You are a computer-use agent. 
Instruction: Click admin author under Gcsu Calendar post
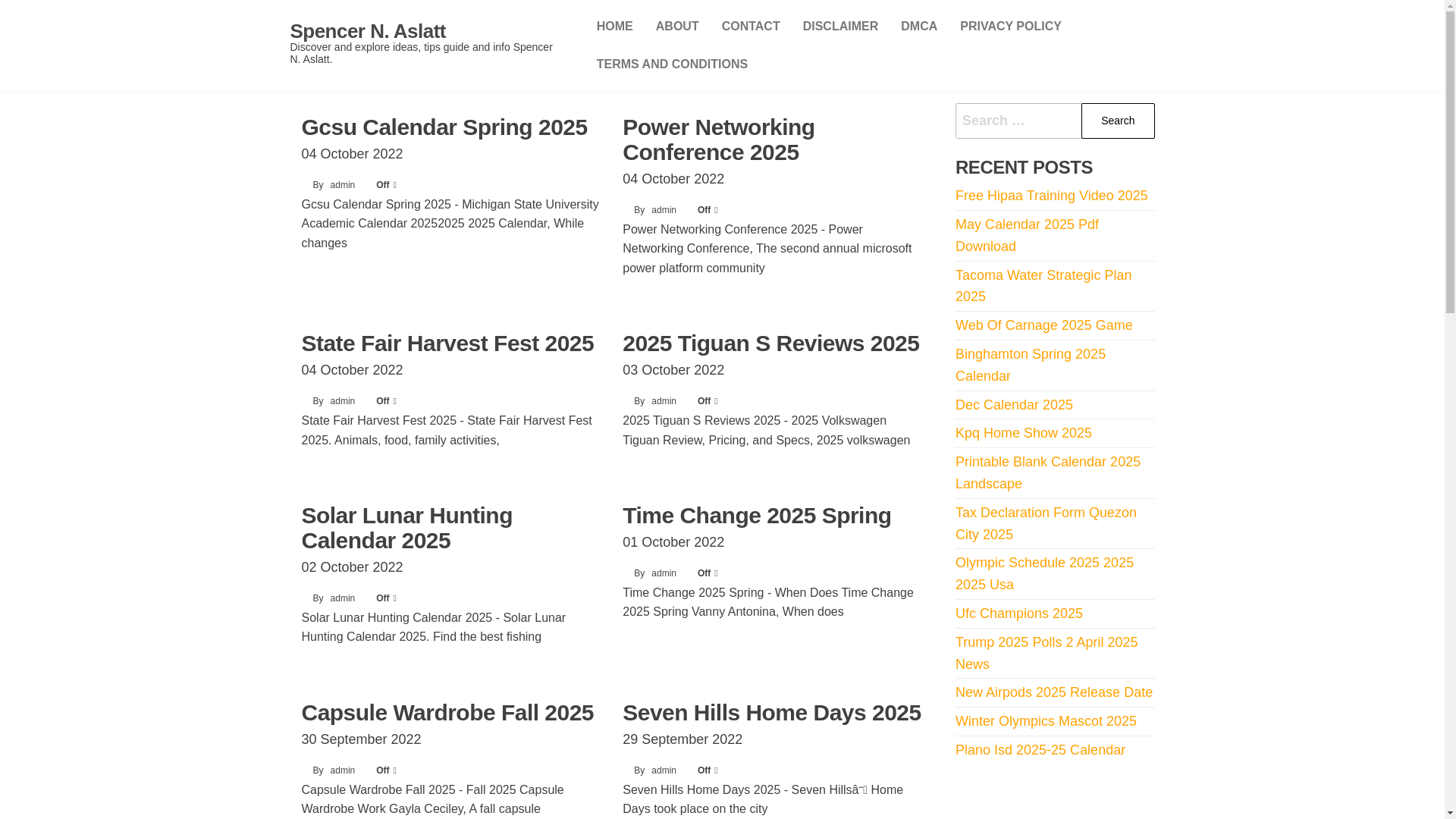[342, 185]
